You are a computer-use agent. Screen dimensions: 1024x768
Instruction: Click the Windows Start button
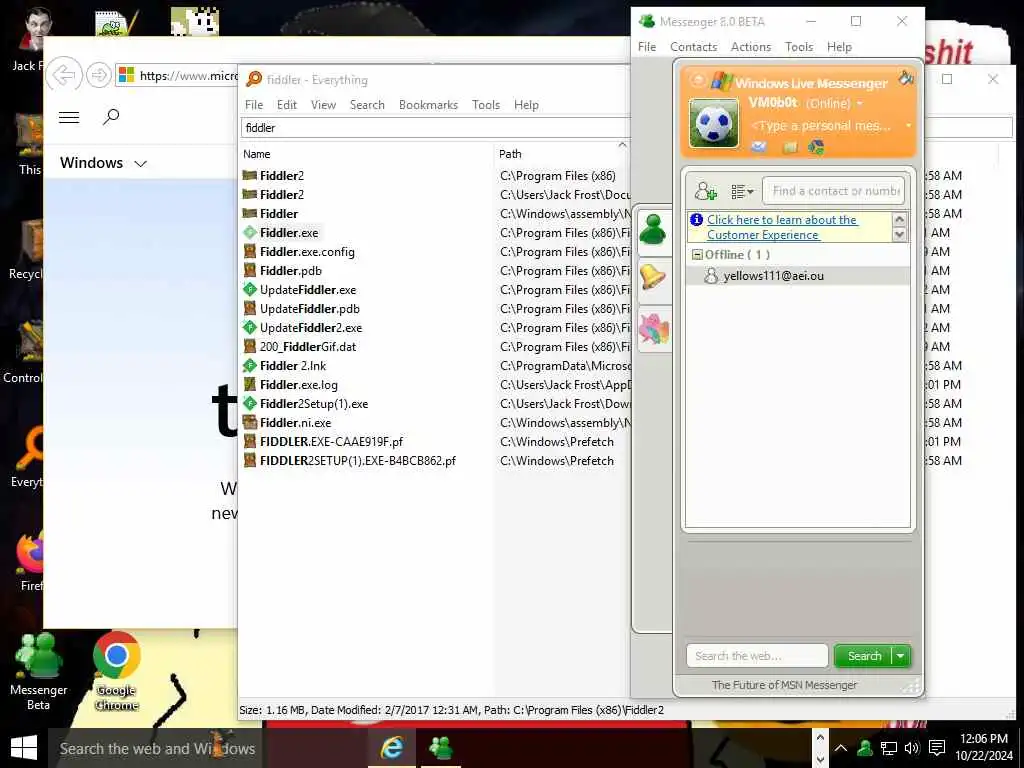coord(24,748)
